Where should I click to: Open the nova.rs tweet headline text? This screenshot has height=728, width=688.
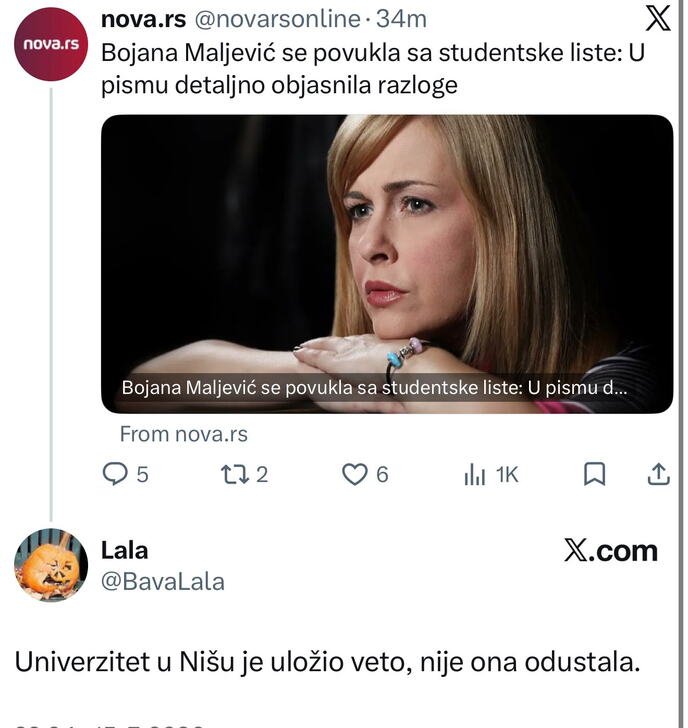(373, 69)
